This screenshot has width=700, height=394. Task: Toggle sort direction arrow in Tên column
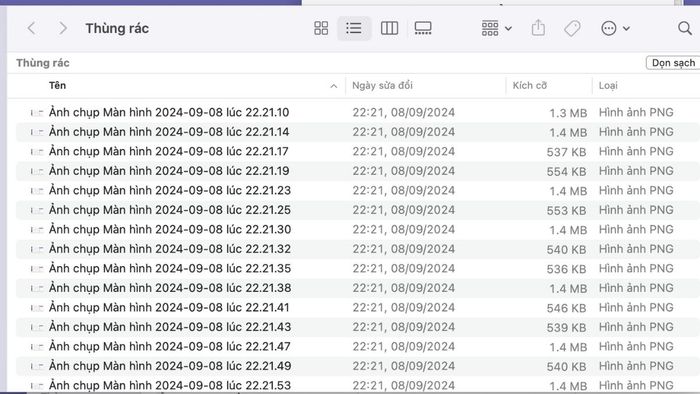[333, 86]
